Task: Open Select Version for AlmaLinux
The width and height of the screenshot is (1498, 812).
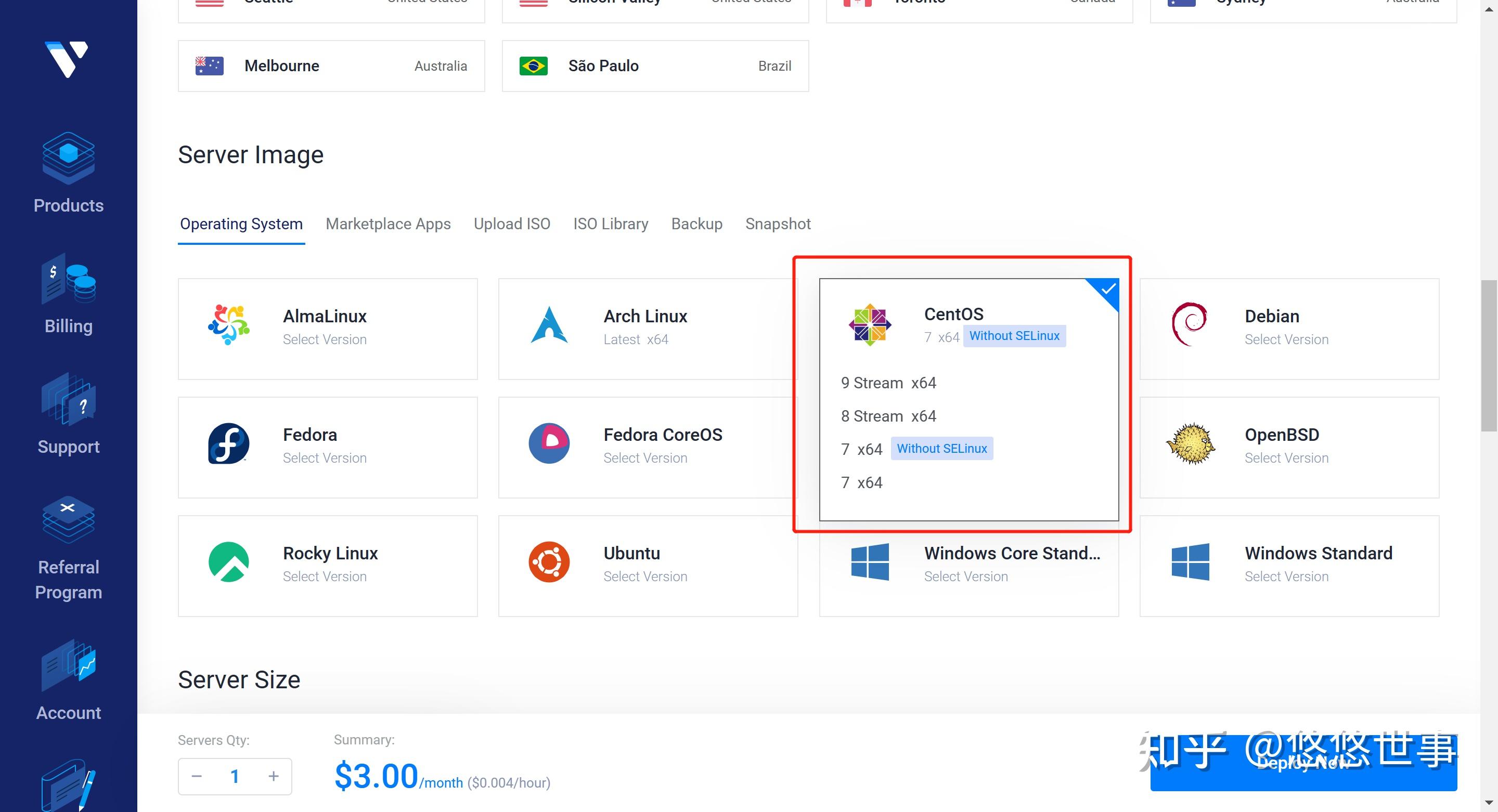Action: click(x=325, y=339)
